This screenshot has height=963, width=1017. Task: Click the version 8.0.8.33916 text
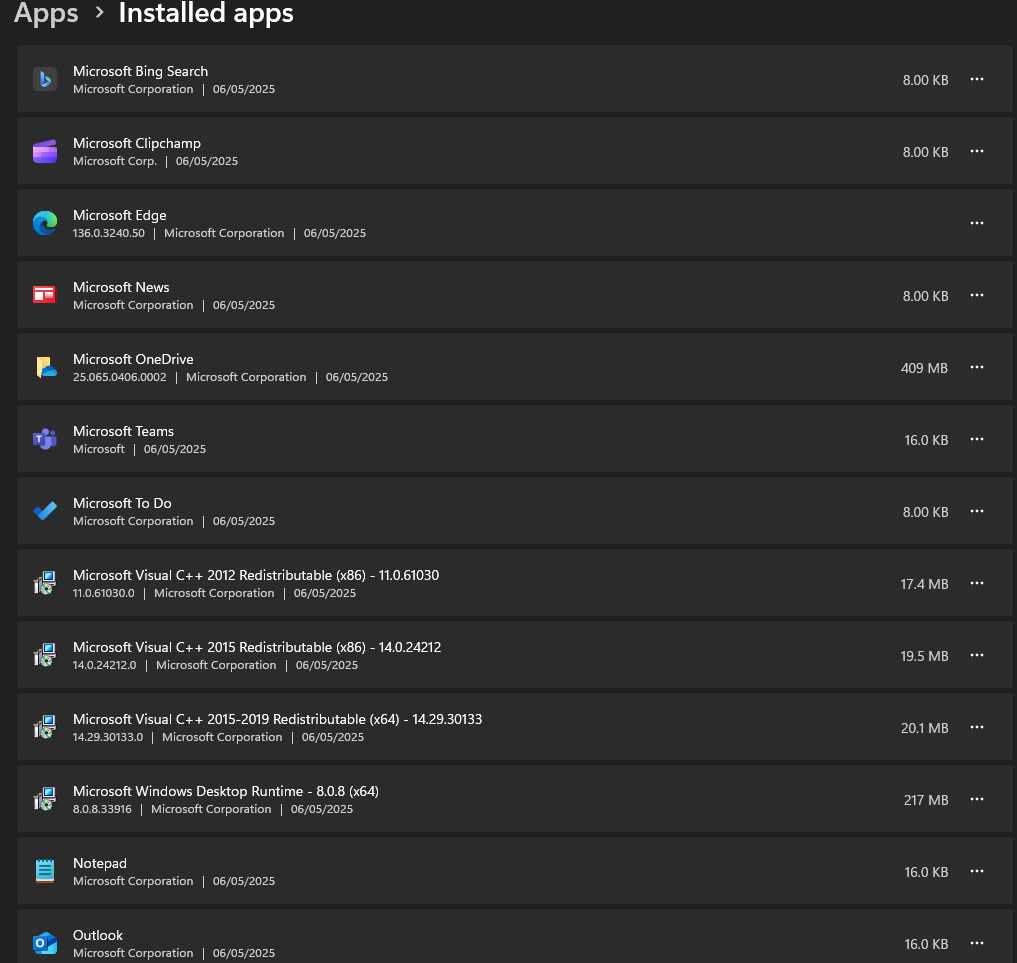102,809
